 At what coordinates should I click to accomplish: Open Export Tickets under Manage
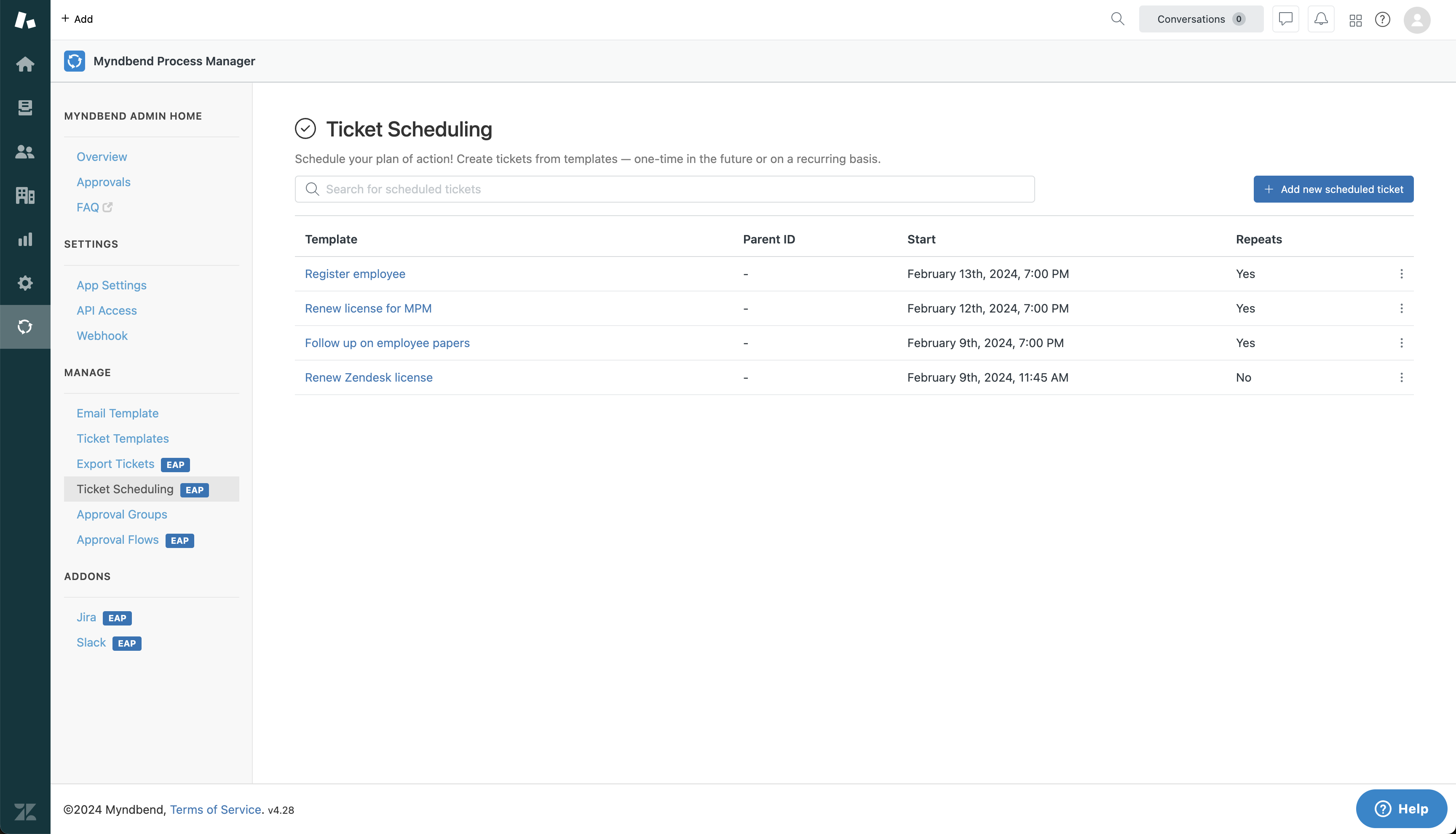click(116, 463)
